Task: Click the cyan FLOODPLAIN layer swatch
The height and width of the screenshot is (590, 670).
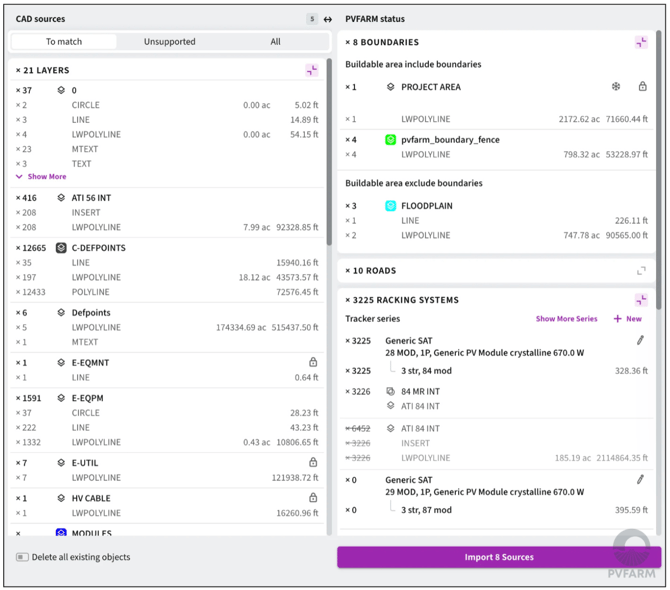Action: (x=391, y=206)
